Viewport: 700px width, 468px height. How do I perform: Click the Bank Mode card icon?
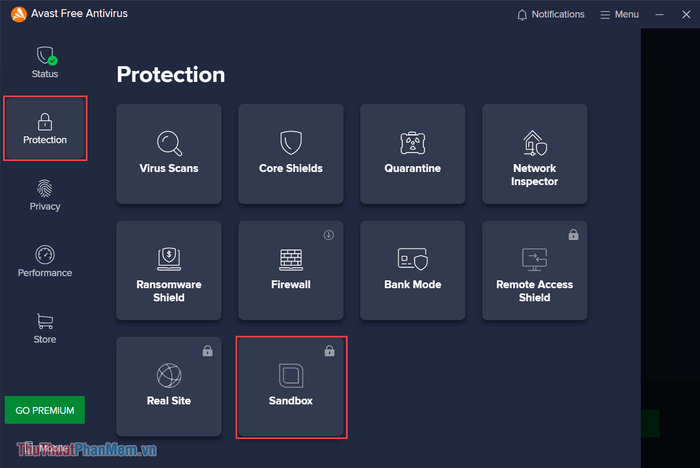coord(412,259)
